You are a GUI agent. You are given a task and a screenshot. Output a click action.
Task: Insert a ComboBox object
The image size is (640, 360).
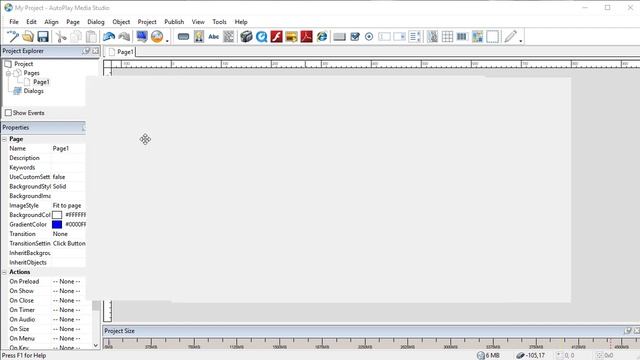click(x=399, y=37)
